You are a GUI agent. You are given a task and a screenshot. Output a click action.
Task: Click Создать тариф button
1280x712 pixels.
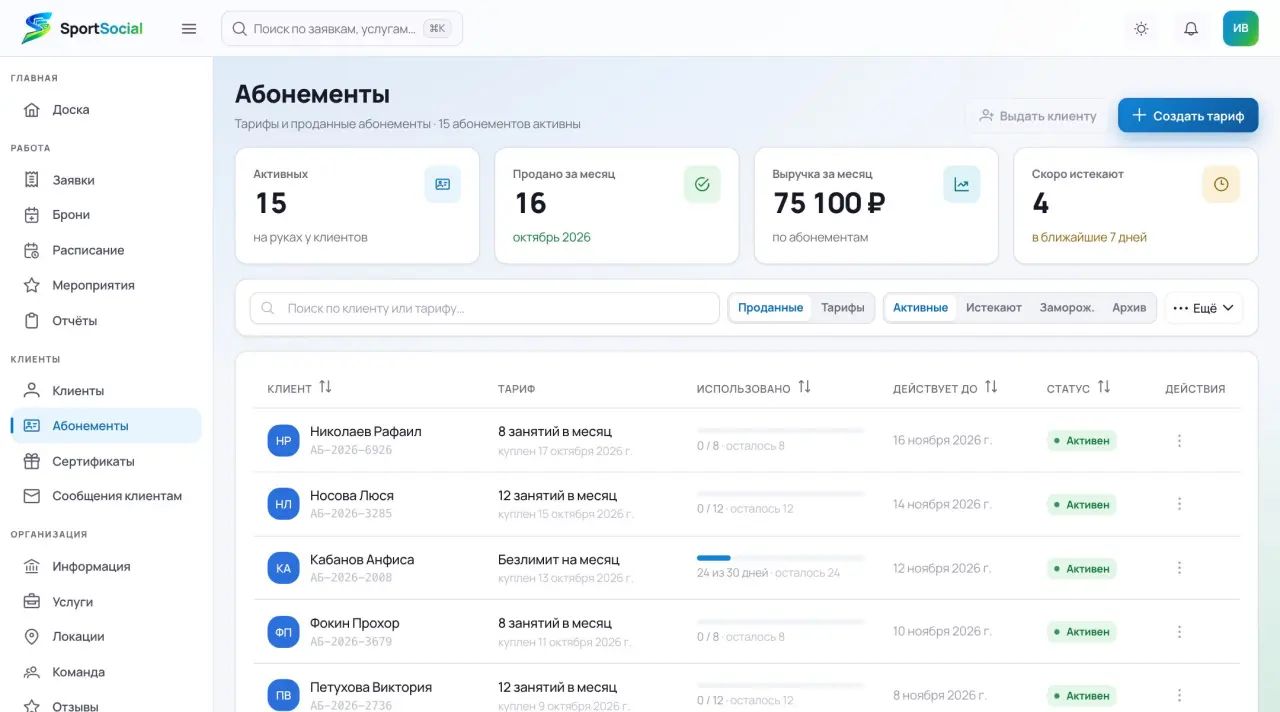coord(1188,116)
